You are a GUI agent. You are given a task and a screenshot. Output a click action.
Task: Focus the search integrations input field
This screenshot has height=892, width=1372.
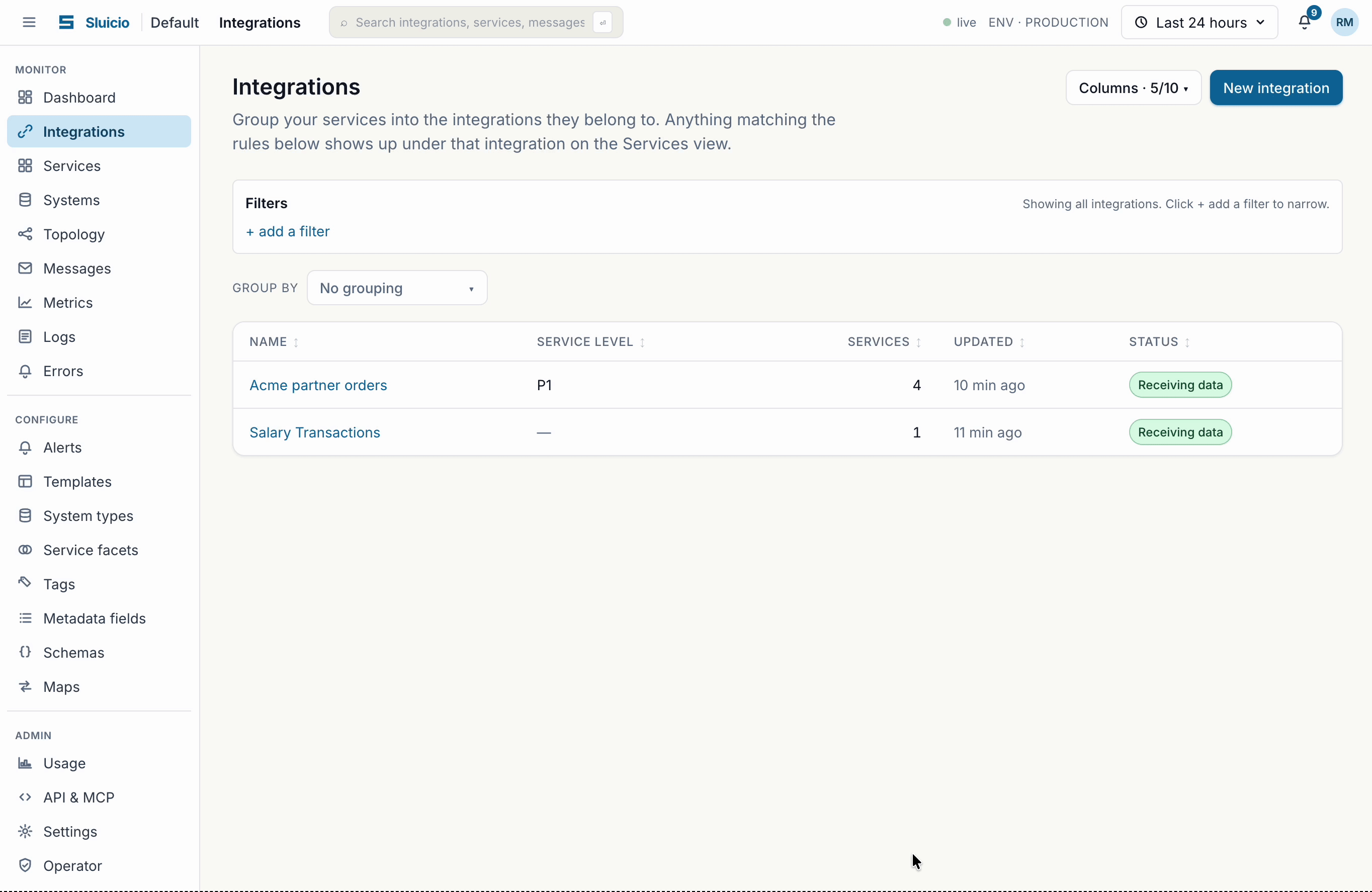point(470,23)
